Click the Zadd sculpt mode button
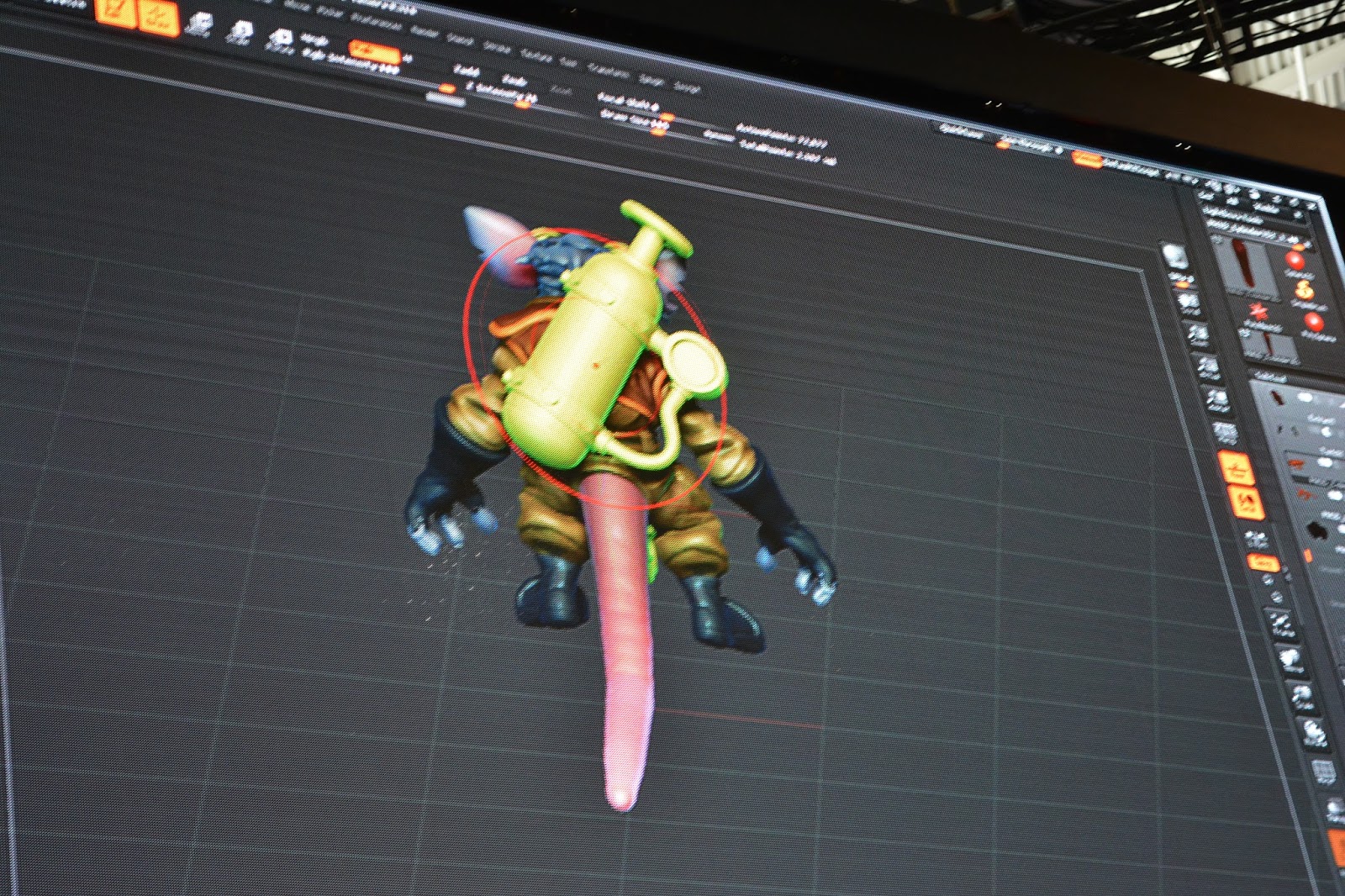The width and height of the screenshot is (1345, 896). [467, 71]
